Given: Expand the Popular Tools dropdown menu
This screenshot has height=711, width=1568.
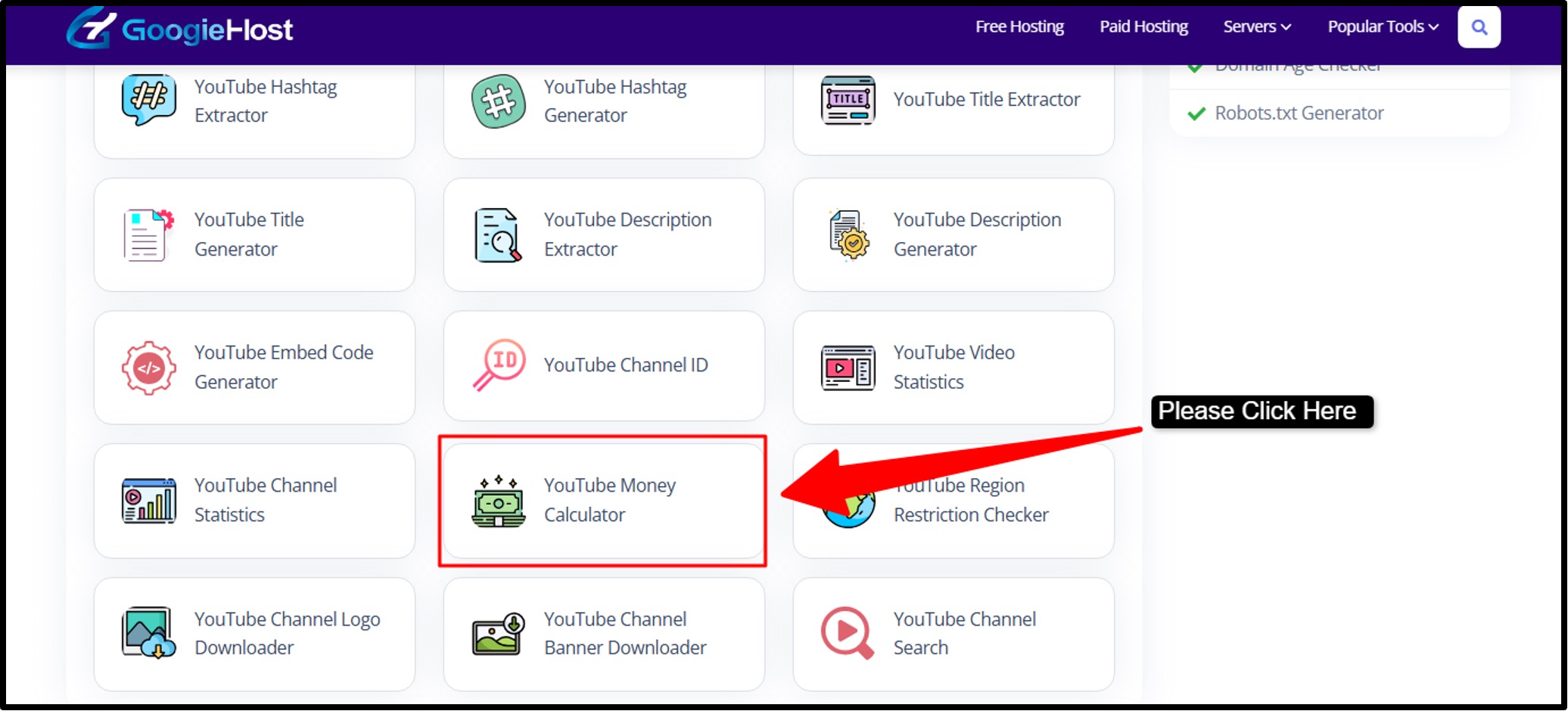Looking at the screenshot, I should click(x=1382, y=27).
